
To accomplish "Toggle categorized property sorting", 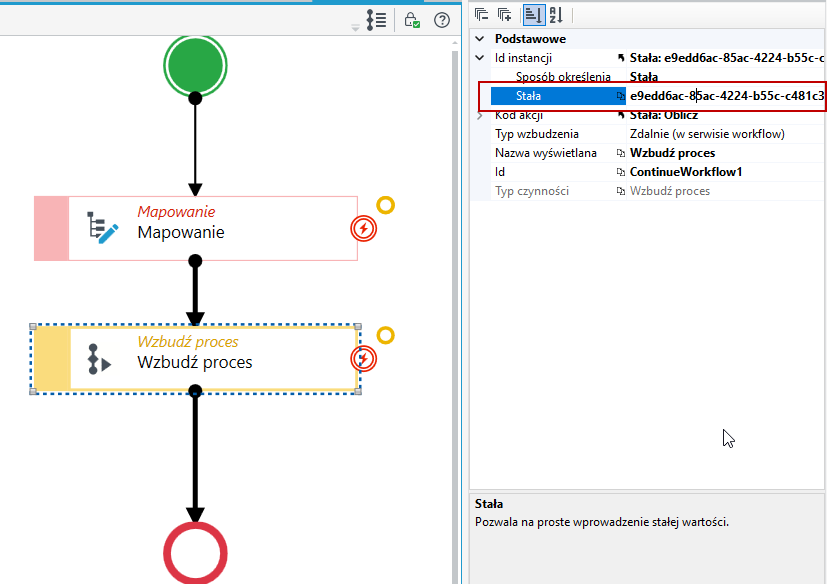I will [534, 15].
